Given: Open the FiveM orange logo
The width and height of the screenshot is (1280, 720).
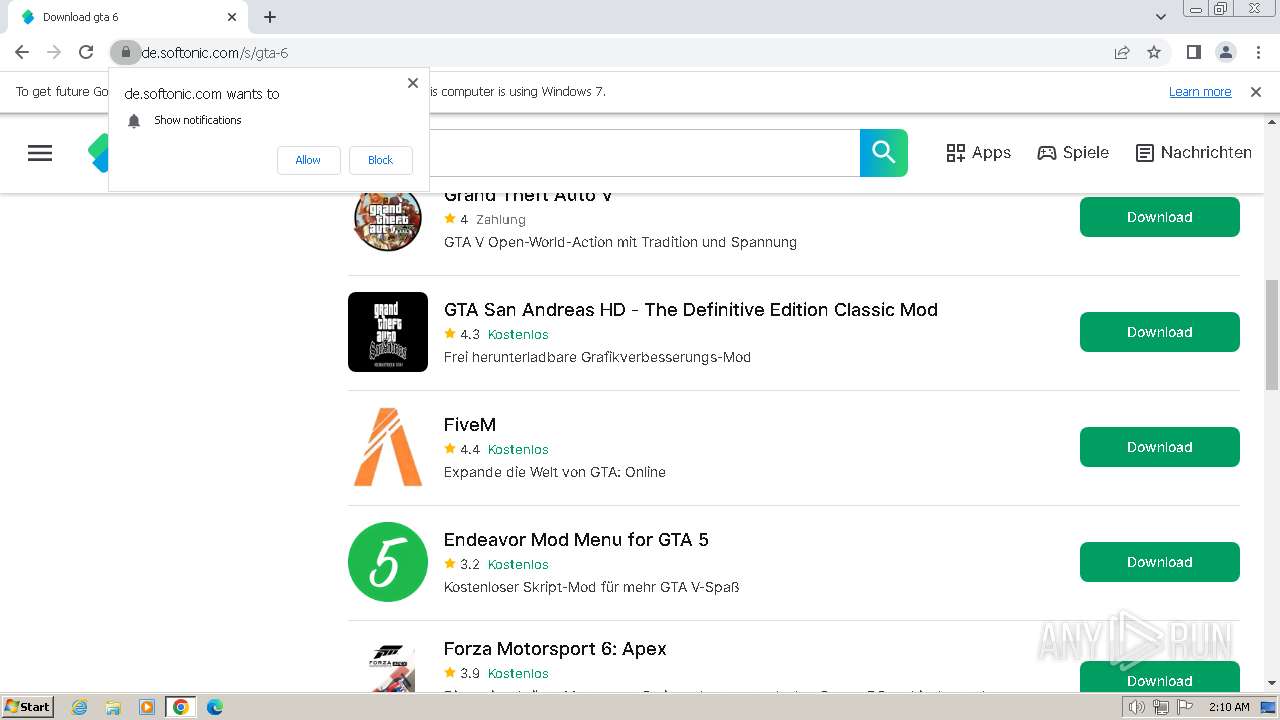Looking at the screenshot, I should [x=388, y=447].
